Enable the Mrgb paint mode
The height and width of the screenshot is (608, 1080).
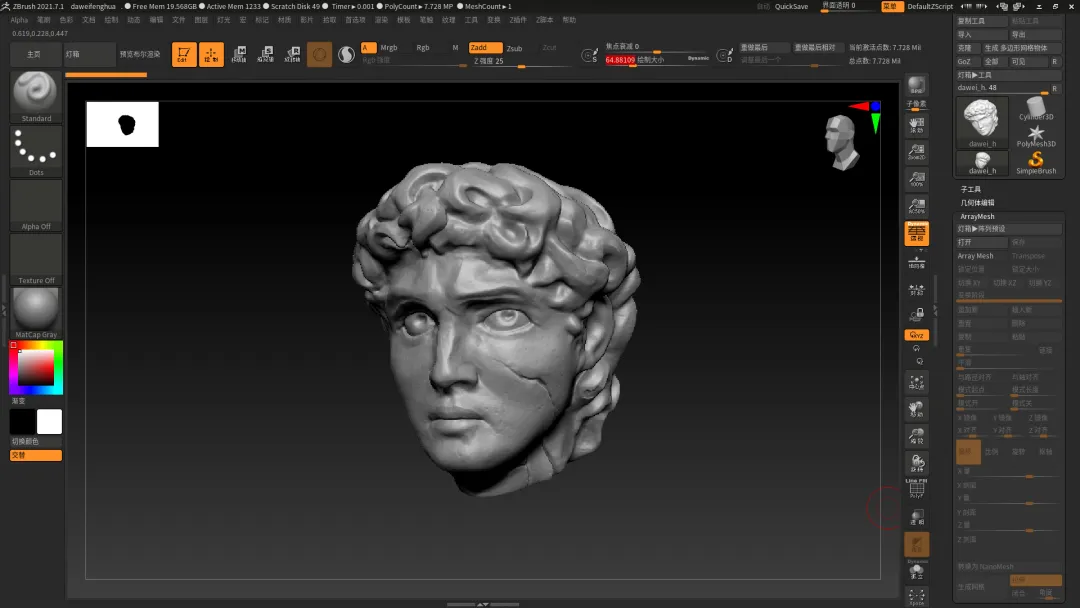[x=388, y=48]
